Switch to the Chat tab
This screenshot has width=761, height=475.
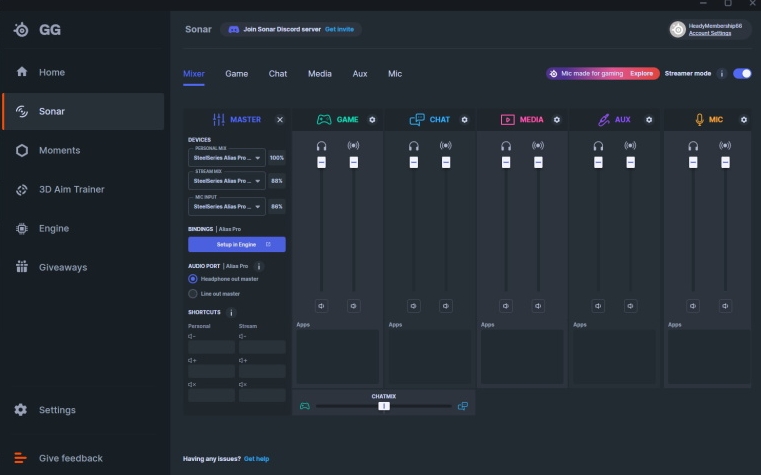[x=277, y=74]
